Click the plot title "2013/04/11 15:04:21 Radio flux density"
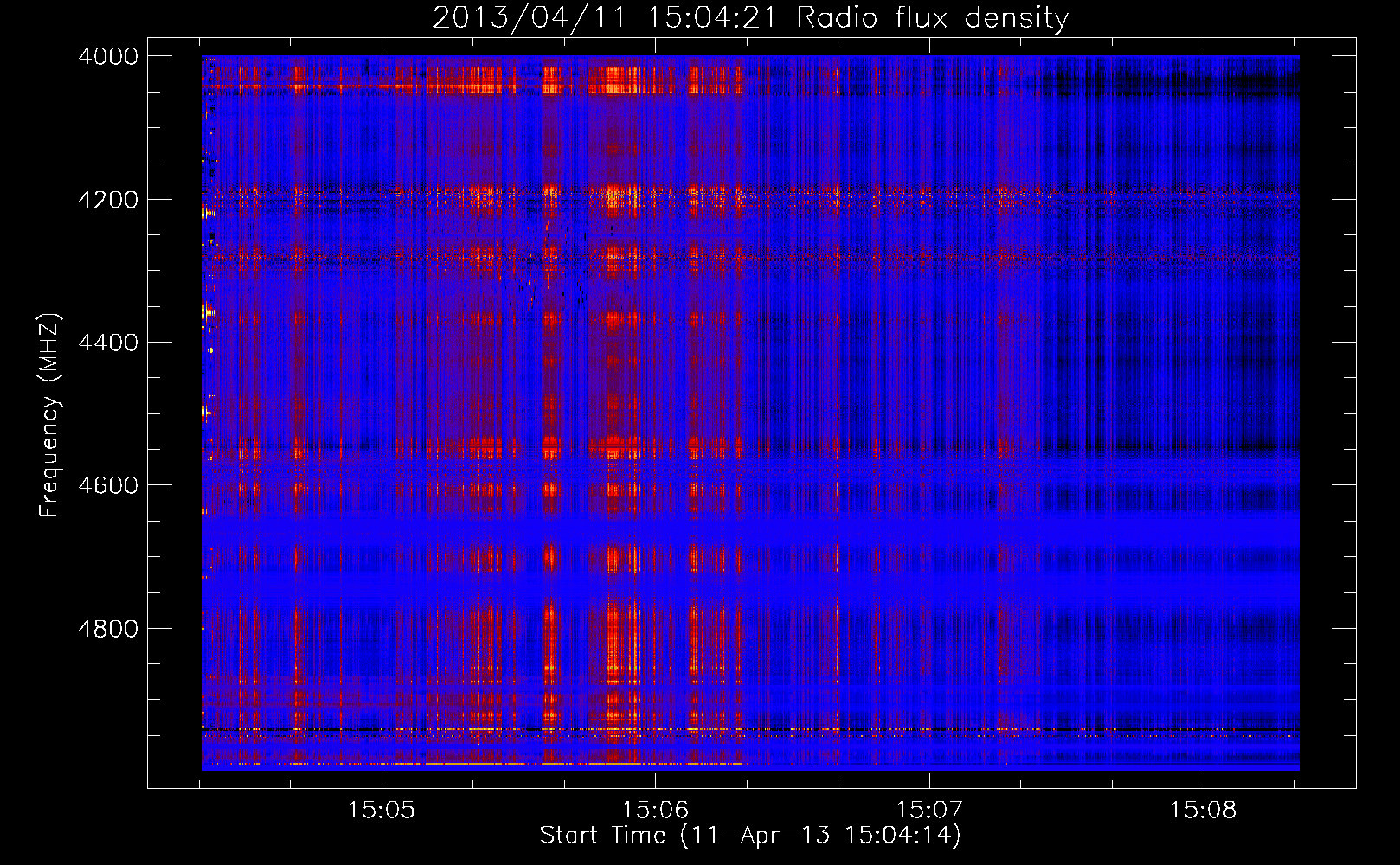Screen dimensions: 1400x865 (x=750, y=17)
